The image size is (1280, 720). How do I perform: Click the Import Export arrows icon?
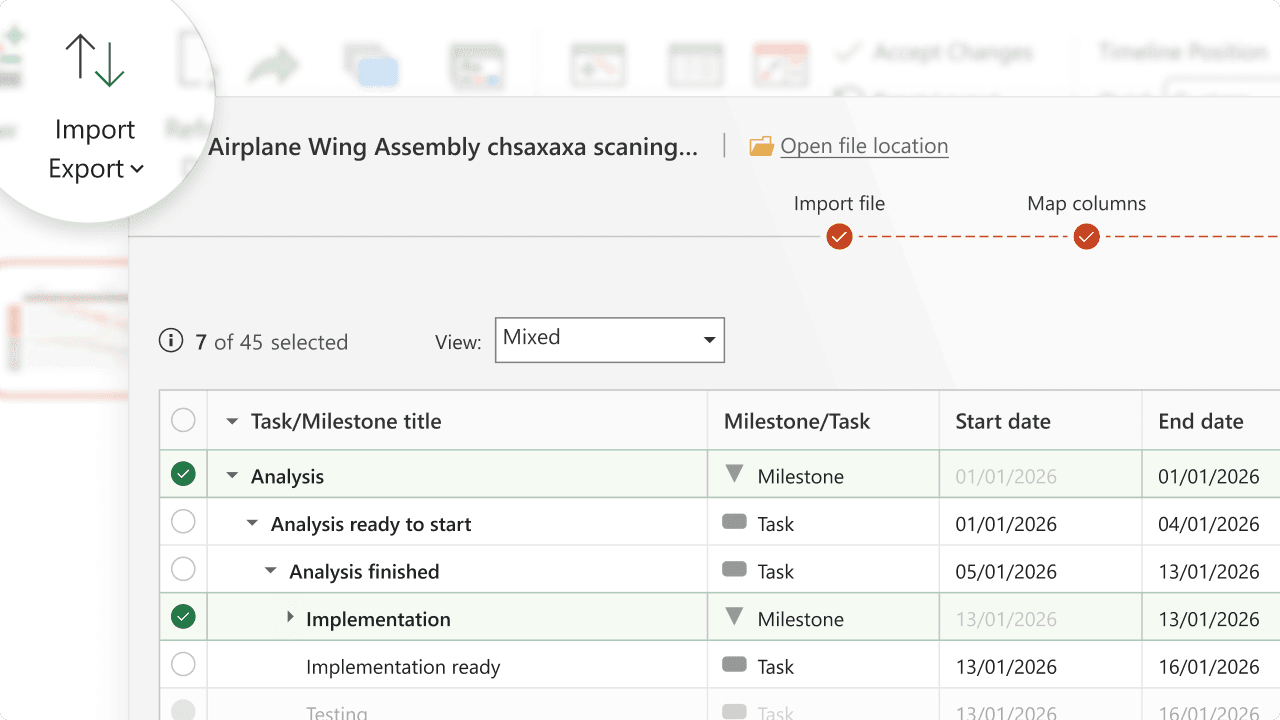click(x=95, y=60)
